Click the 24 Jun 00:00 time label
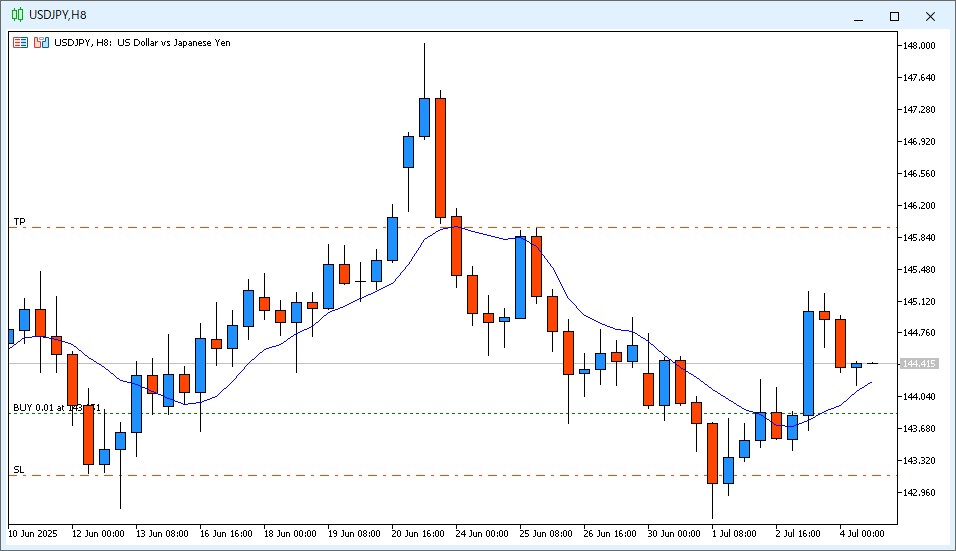Screen dimensions: 956x551 [x=482, y=534]
